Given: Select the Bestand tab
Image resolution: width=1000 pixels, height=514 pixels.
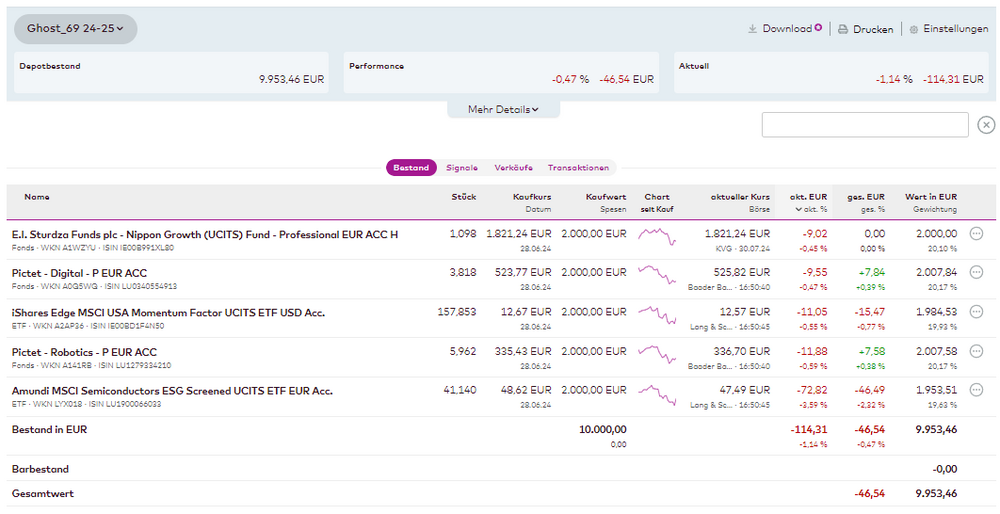Looking at the screenshot, I should click(x=411, y=168).
